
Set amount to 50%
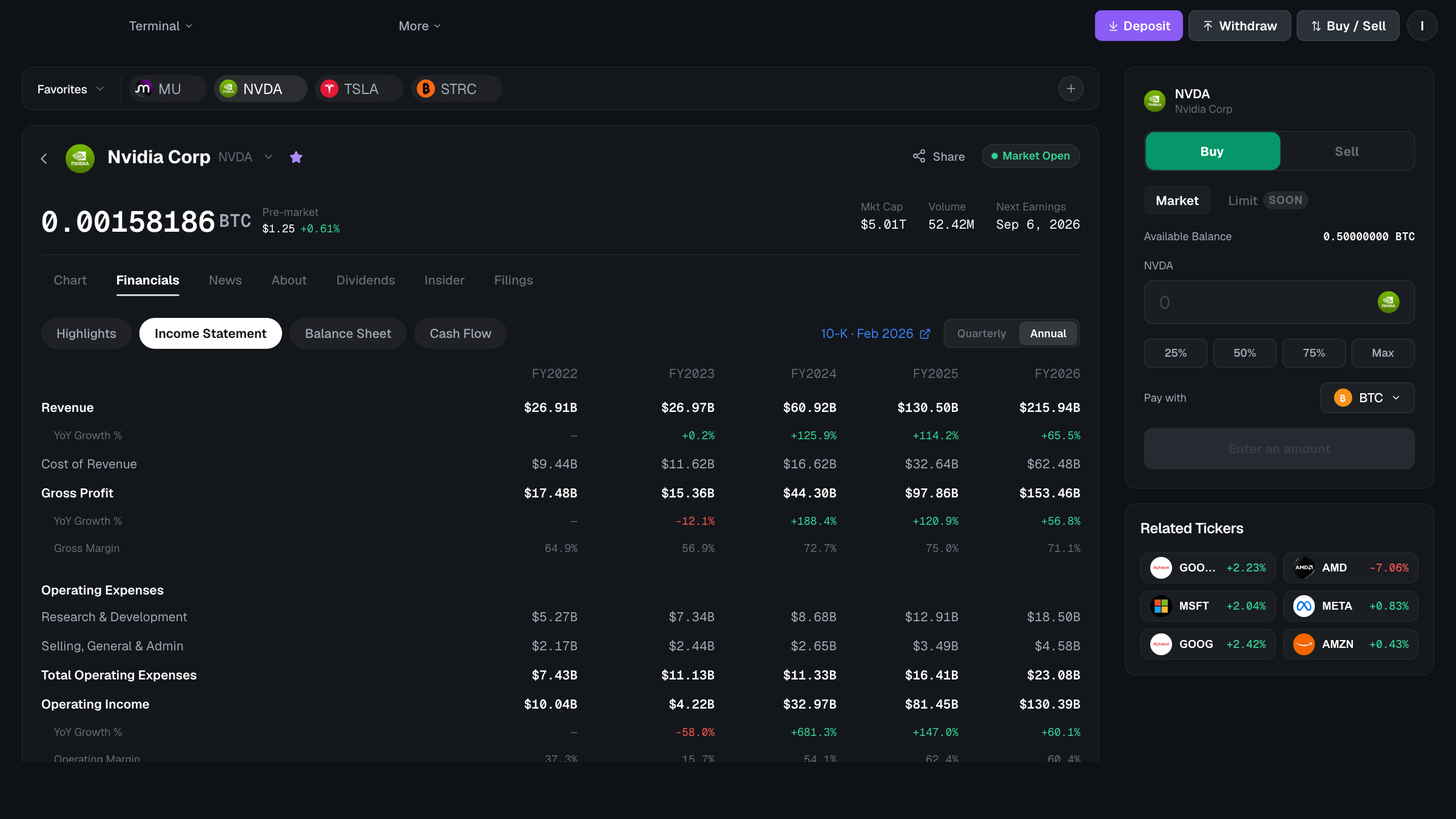pos(1244,352)
